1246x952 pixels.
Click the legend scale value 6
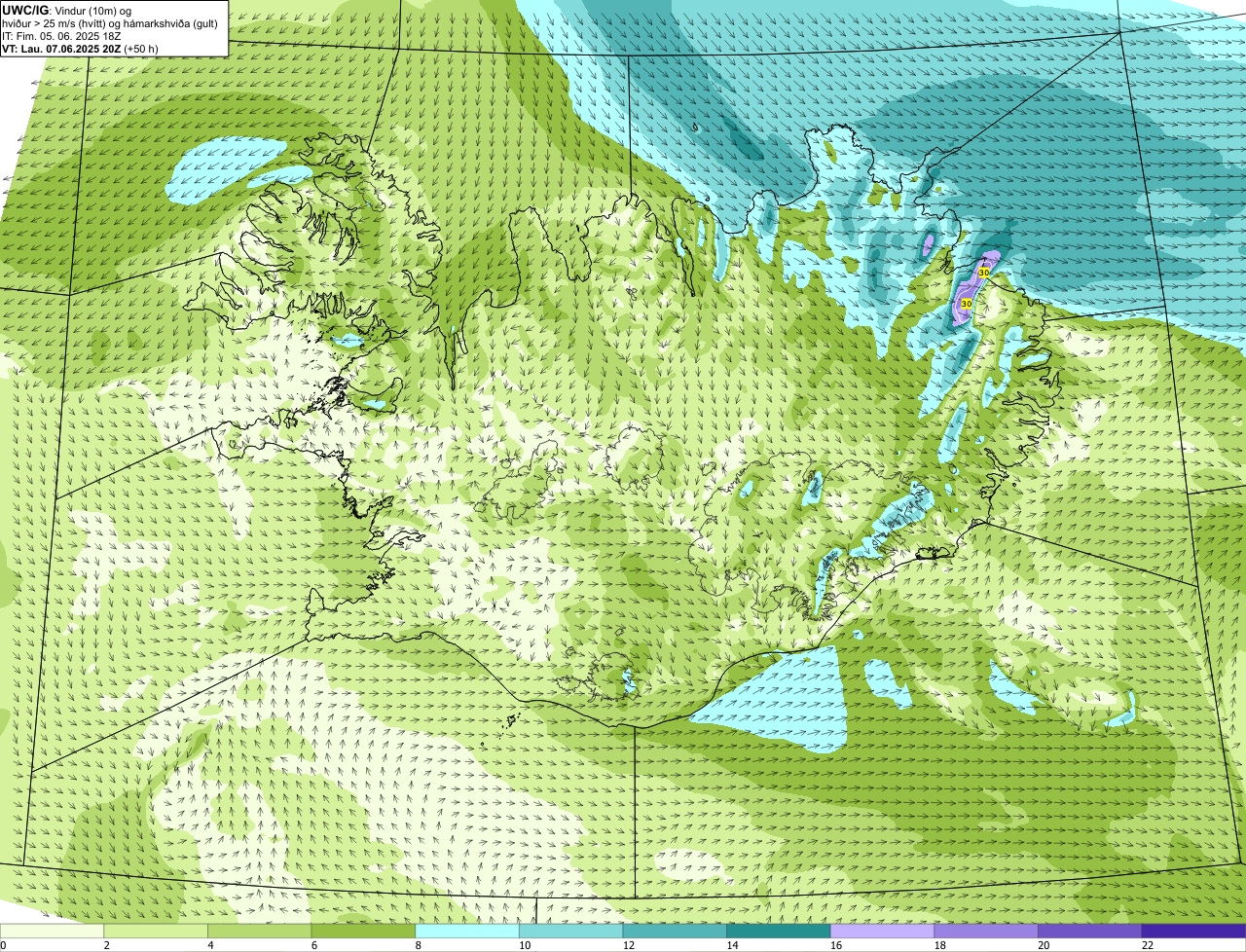coord(314,945)
